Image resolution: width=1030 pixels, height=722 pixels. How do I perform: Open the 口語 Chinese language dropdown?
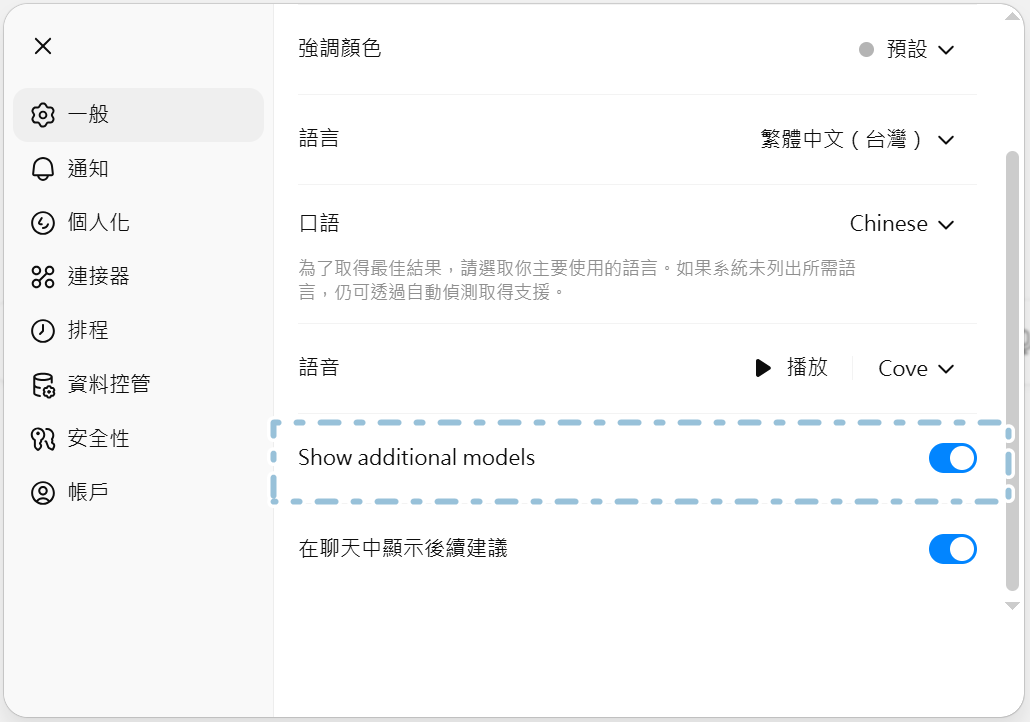(902, 224)
